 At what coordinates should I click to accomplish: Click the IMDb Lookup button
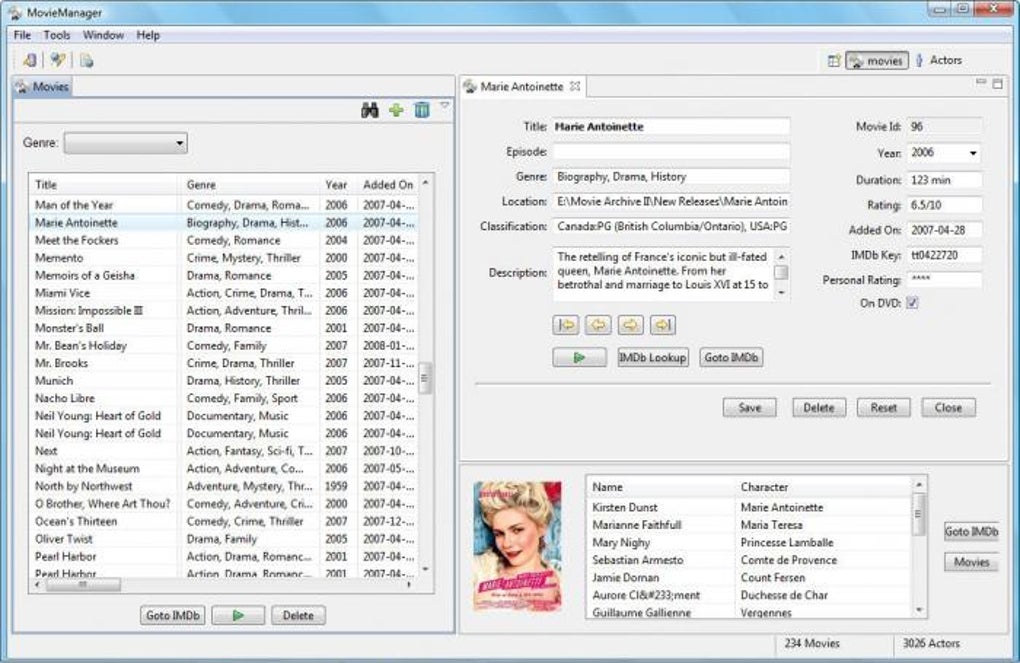tap(653, 357)
